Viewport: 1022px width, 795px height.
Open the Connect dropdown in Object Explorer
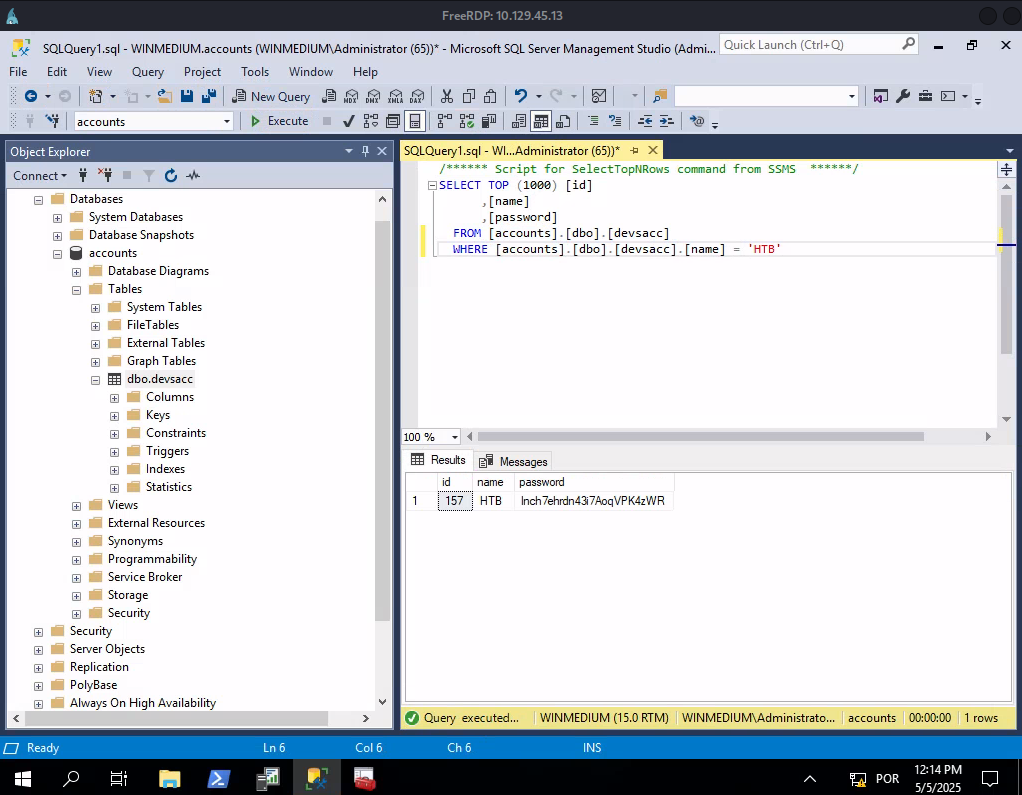click(40, 175)
